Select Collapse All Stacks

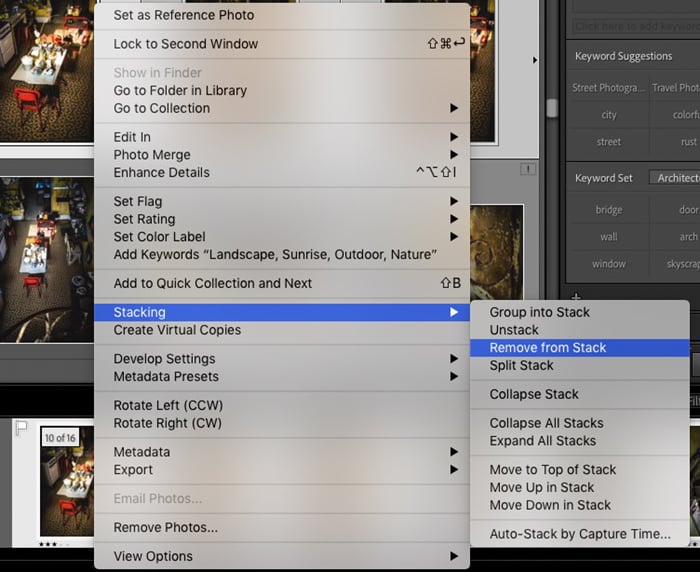coord(580,423)
